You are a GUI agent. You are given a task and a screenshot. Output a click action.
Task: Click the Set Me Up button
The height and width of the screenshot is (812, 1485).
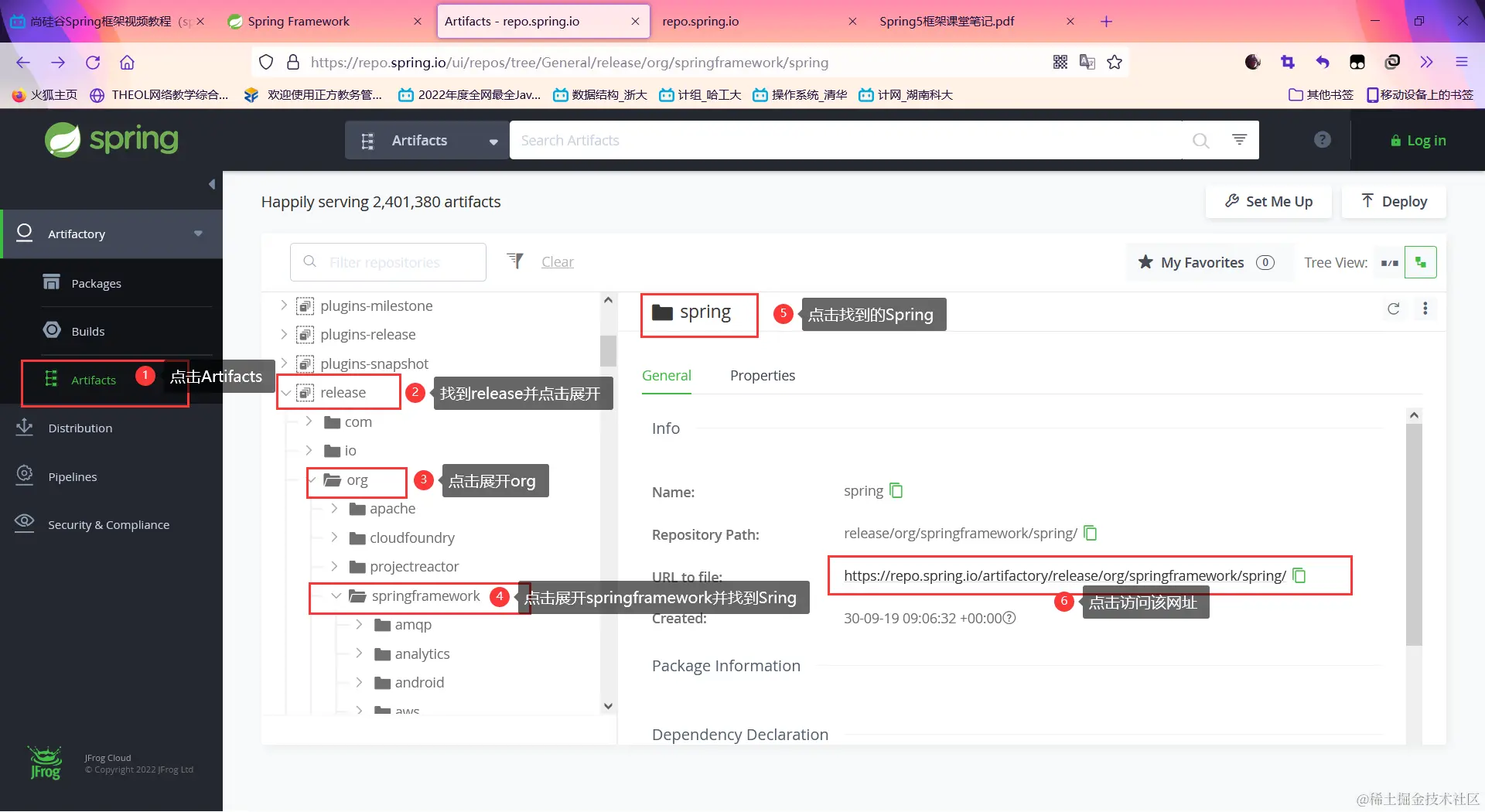coord(1268,202)
